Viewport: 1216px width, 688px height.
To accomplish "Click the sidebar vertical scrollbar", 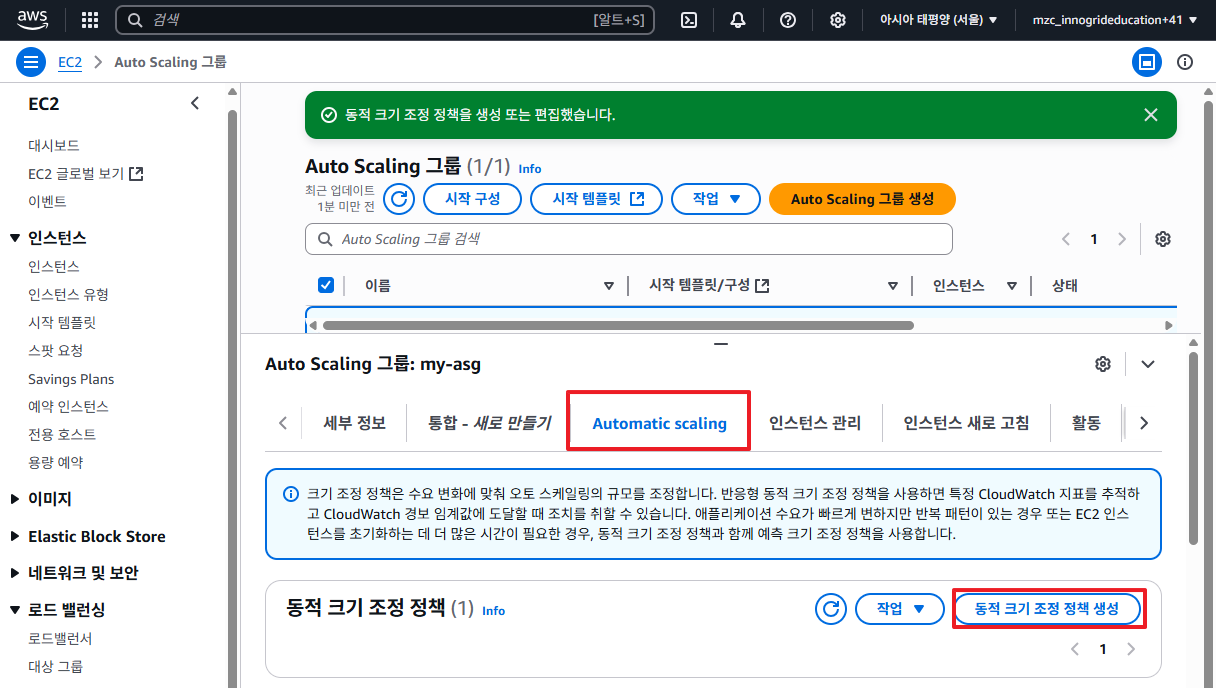I will (233, 400).
